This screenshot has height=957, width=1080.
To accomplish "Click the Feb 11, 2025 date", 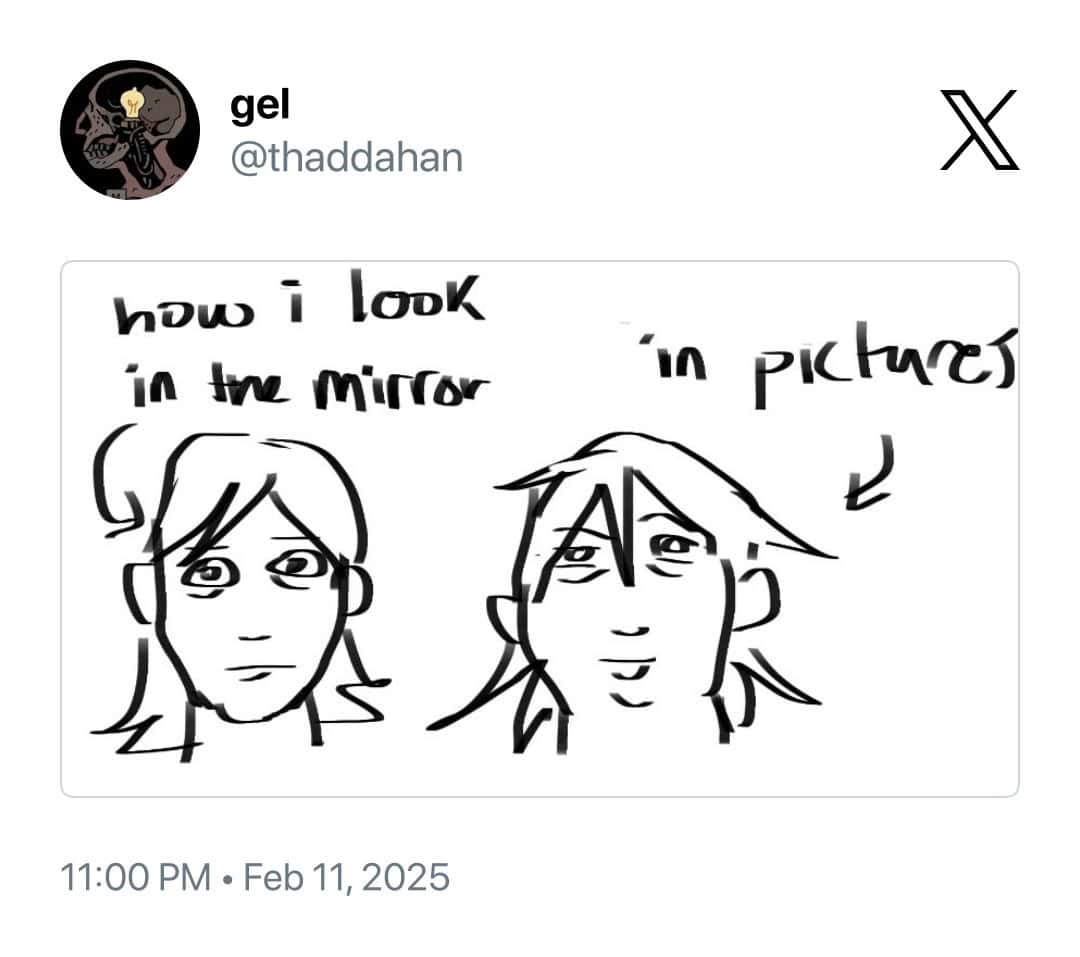I will [346, 877].
